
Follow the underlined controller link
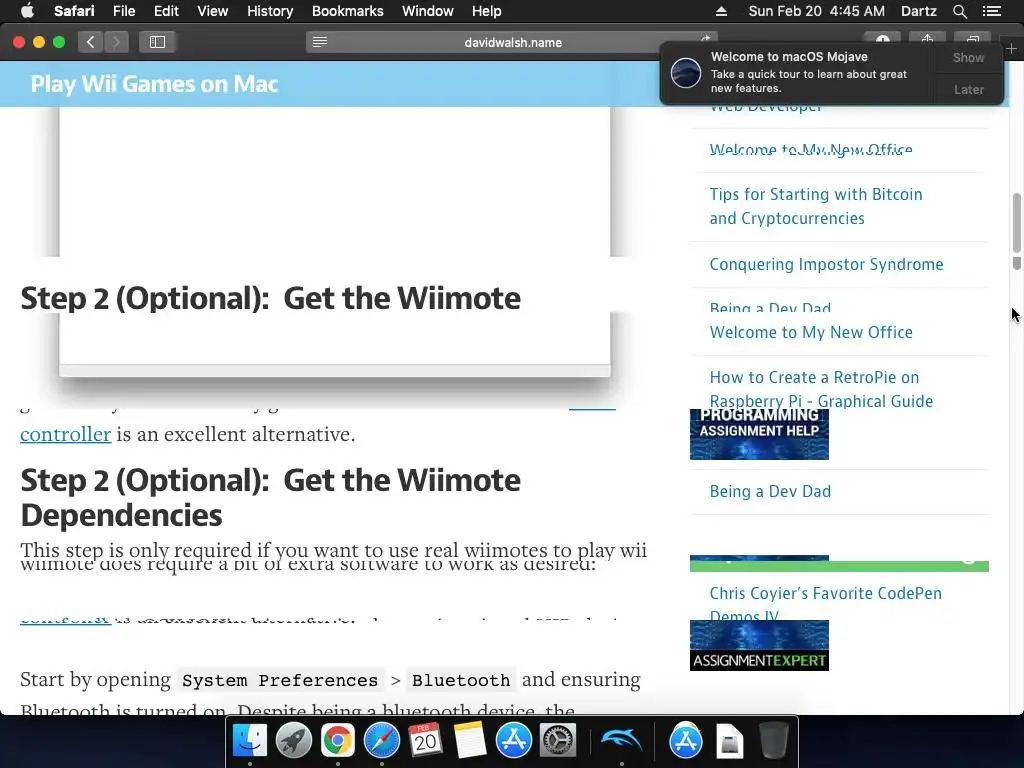(65, 434)
